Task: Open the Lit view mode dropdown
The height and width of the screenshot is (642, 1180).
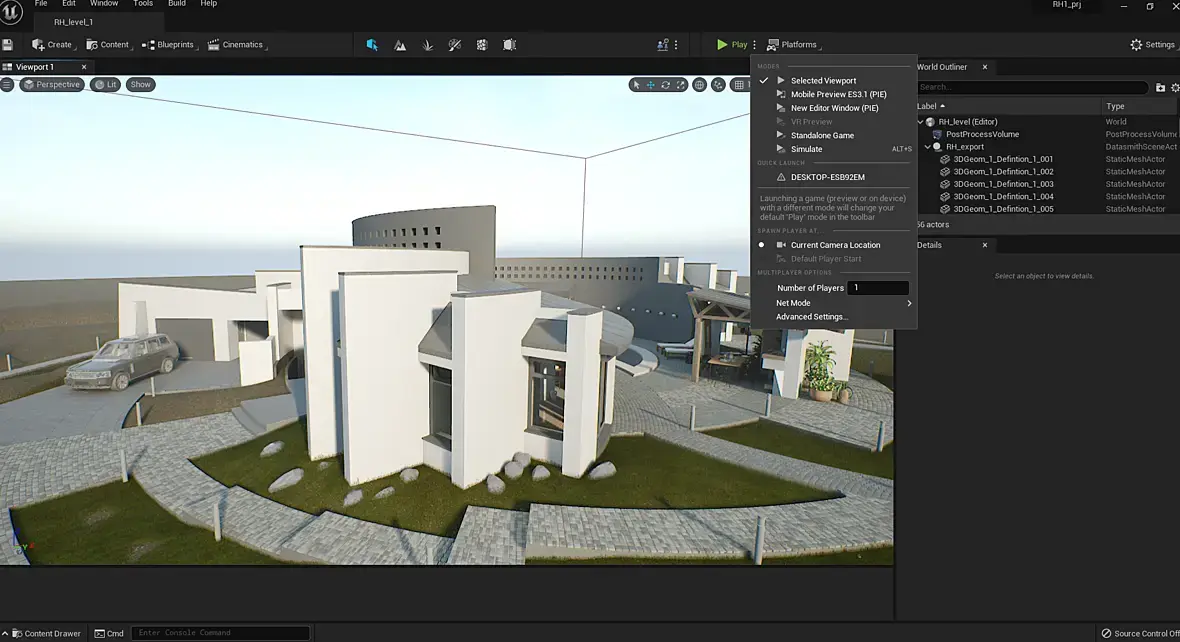Action: pos(105,84)
